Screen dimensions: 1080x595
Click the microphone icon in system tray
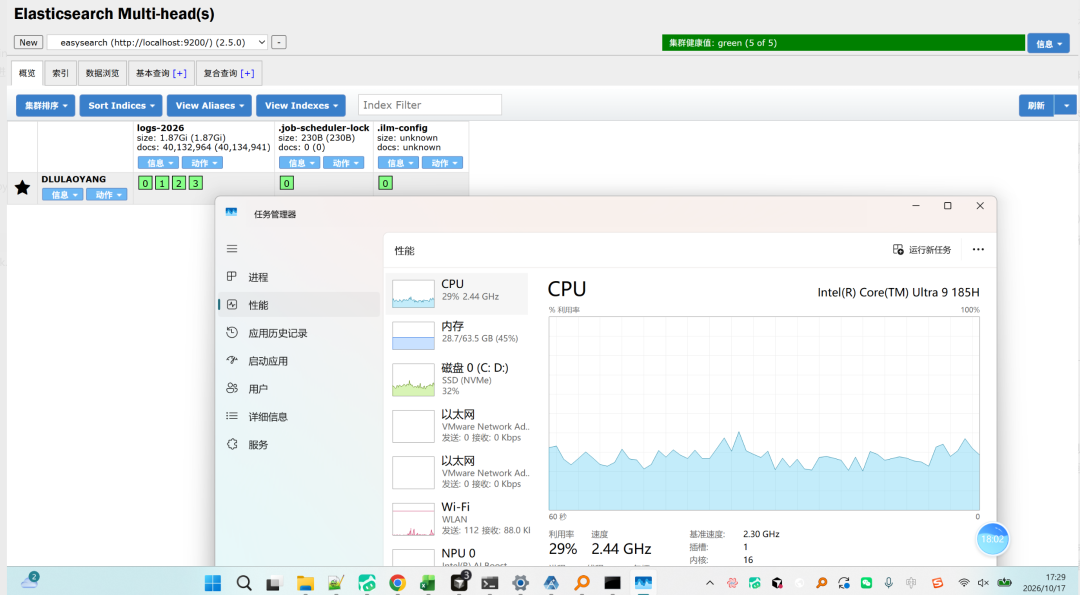click(x=889, y=583)
